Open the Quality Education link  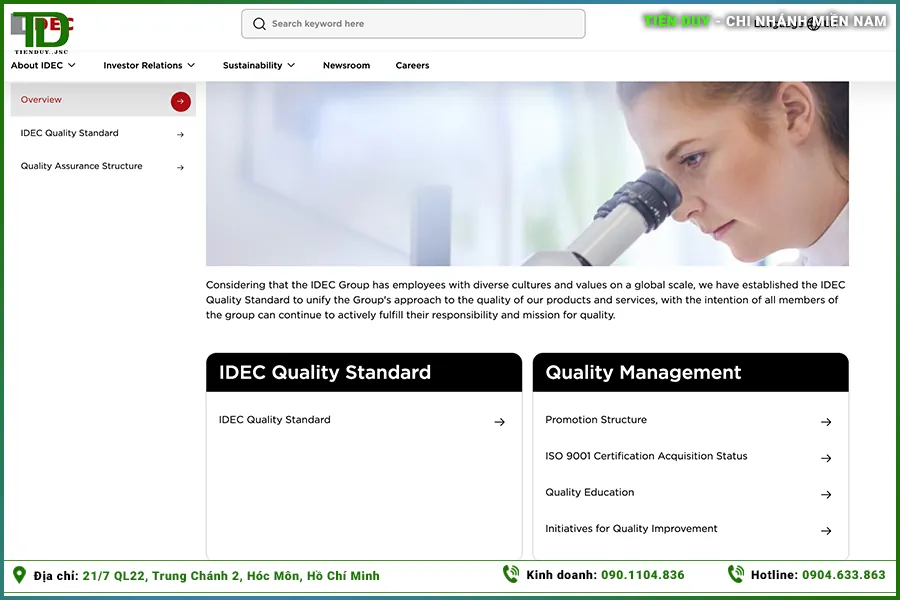pos(589,492)
